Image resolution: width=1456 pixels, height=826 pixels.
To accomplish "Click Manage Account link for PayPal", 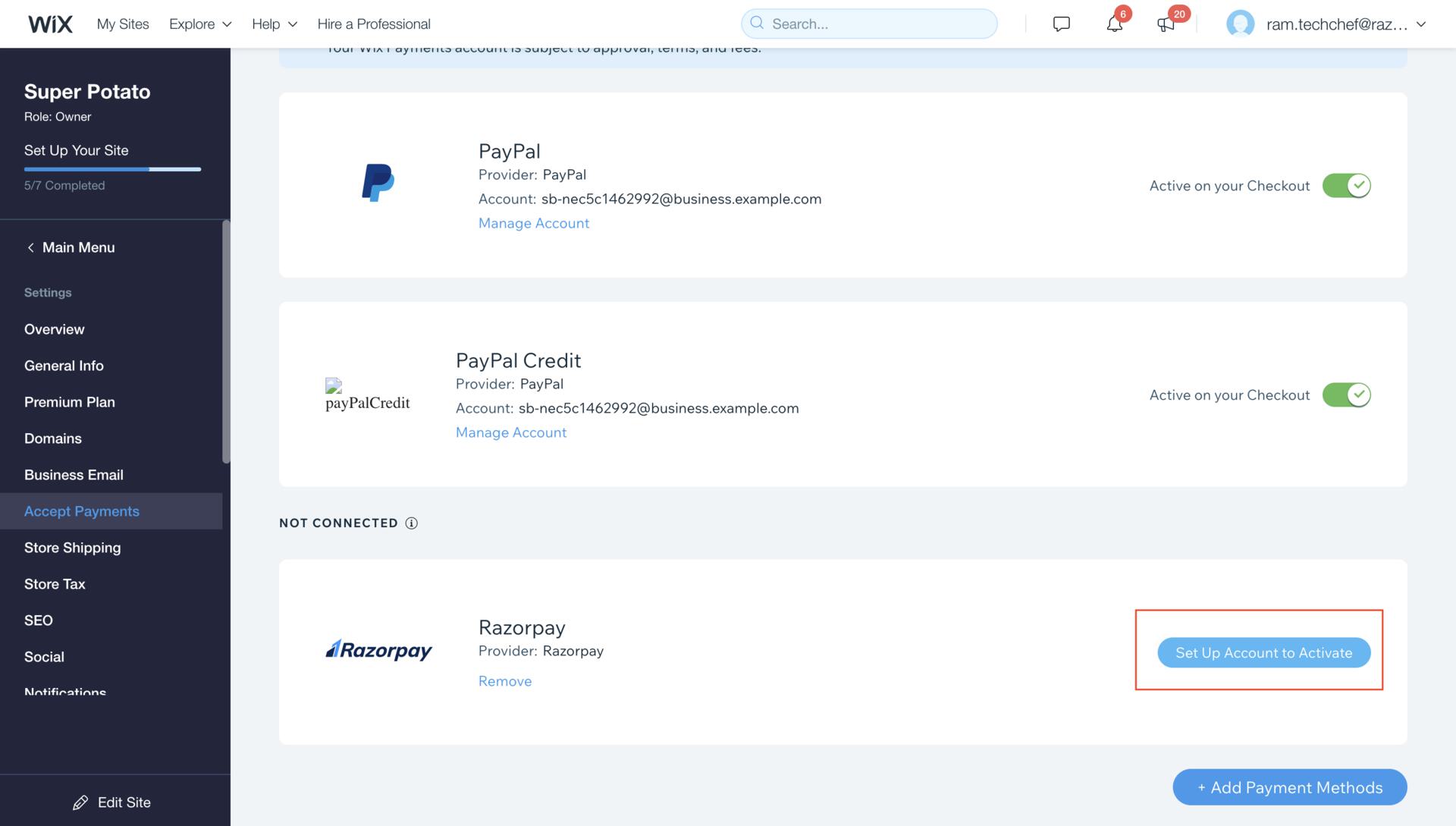I will pyautogui.click(x=533, y=222).
